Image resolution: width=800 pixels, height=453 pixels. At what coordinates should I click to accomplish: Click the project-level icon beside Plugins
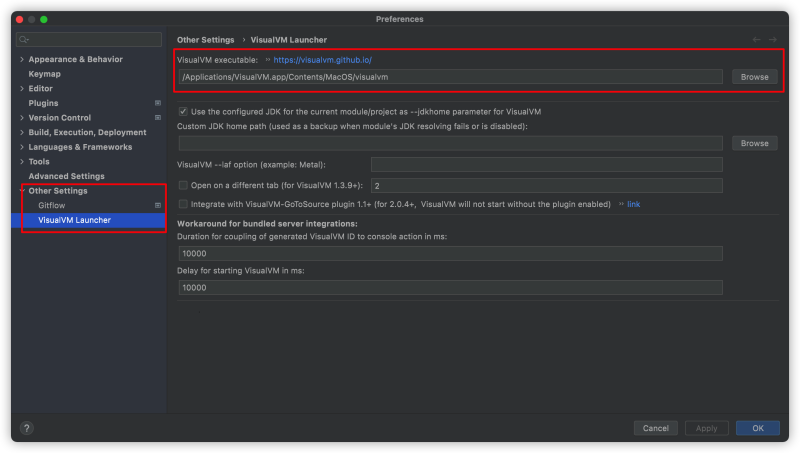(157, 103)
